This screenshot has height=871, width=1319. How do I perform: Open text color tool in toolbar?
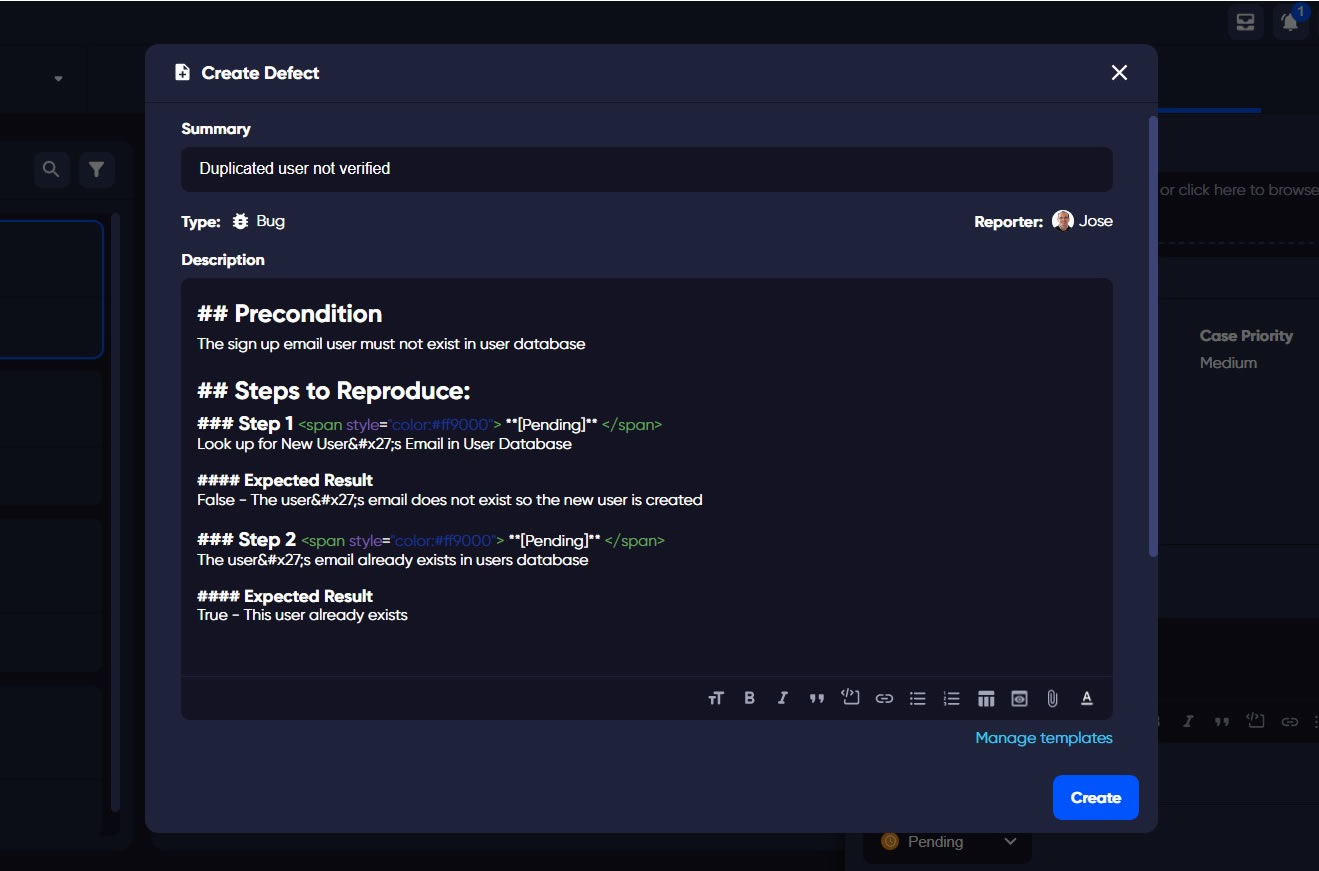point(1087,698)
